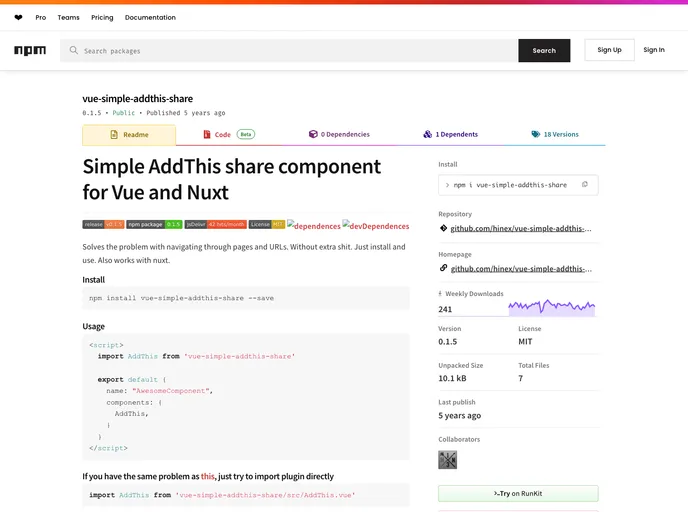Focus the Search packages input field
This screenshot has width=688, height=512.
coord(289,50)
